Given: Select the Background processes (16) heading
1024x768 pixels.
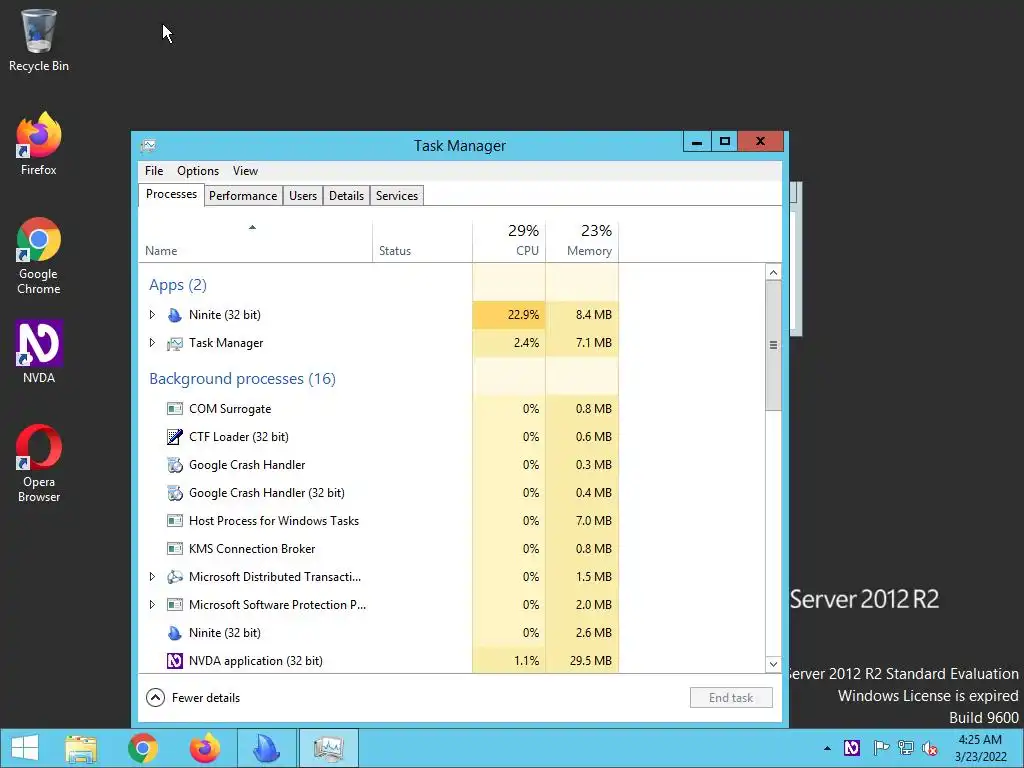Looking at the screenshot, I should pyautogui.click(x=242, y=379).
